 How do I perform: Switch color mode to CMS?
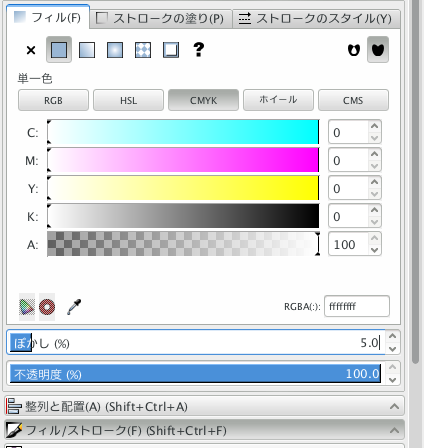[353, 100]
